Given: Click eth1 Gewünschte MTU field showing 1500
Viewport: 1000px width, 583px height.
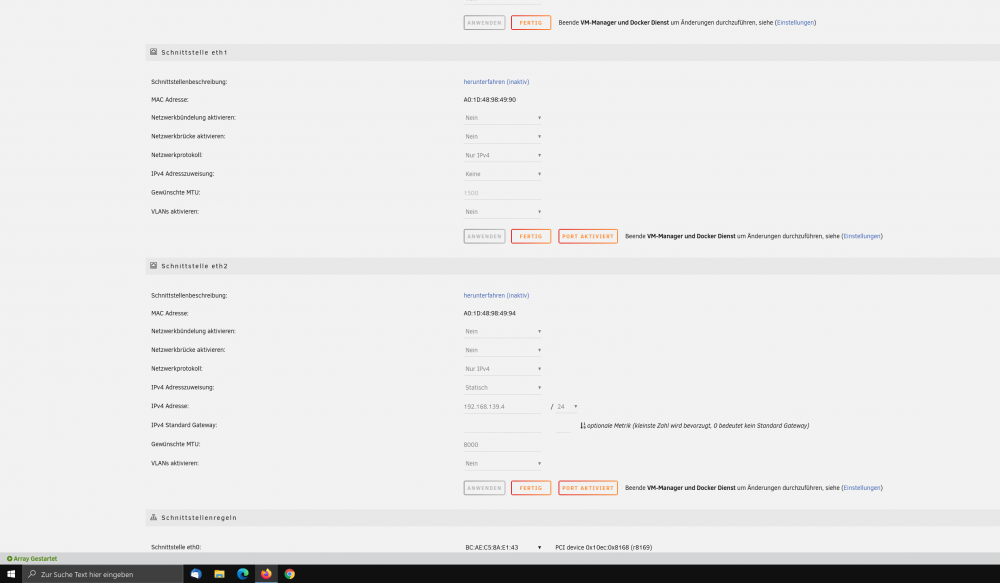Looking at the screenshot, I should [x=503, y=193].
